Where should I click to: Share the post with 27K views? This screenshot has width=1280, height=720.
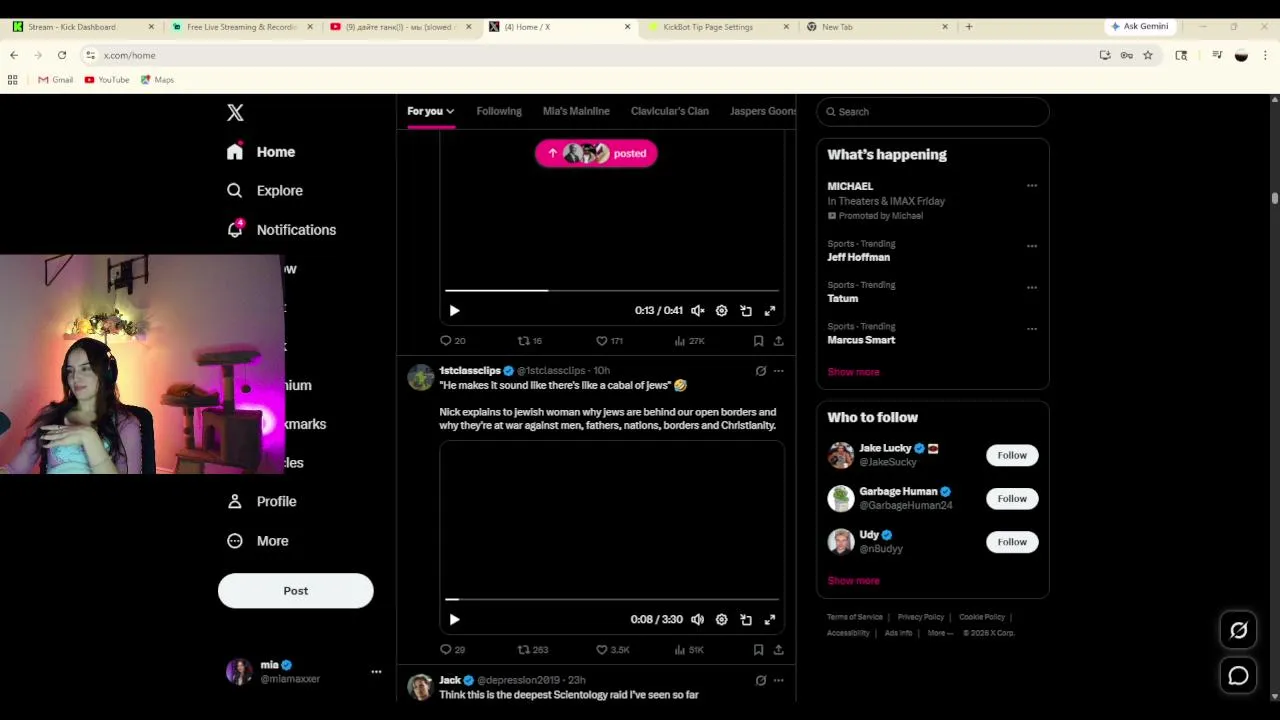pyautogui.click(x=778, y=341)
